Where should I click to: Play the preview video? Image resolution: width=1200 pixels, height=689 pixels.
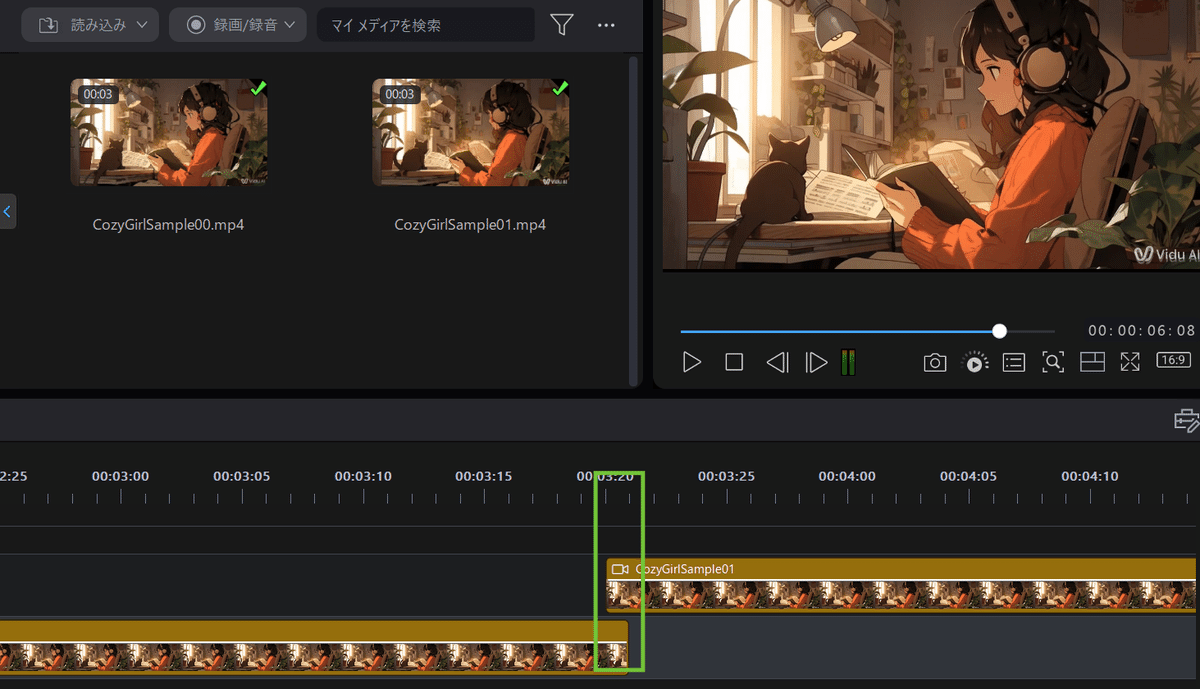pyautogui.click(x=691, y=362)
